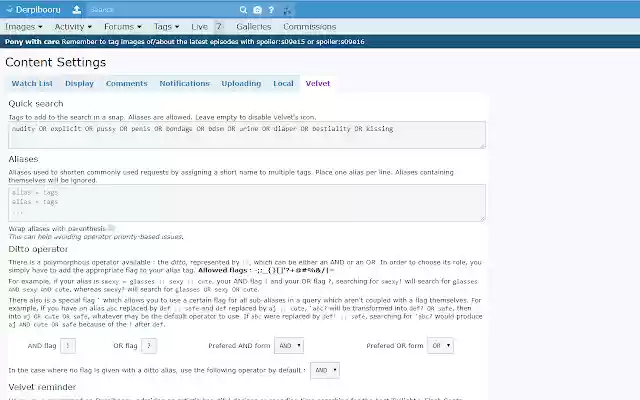Click the magnifier search icon

click(x=243, y=10)
